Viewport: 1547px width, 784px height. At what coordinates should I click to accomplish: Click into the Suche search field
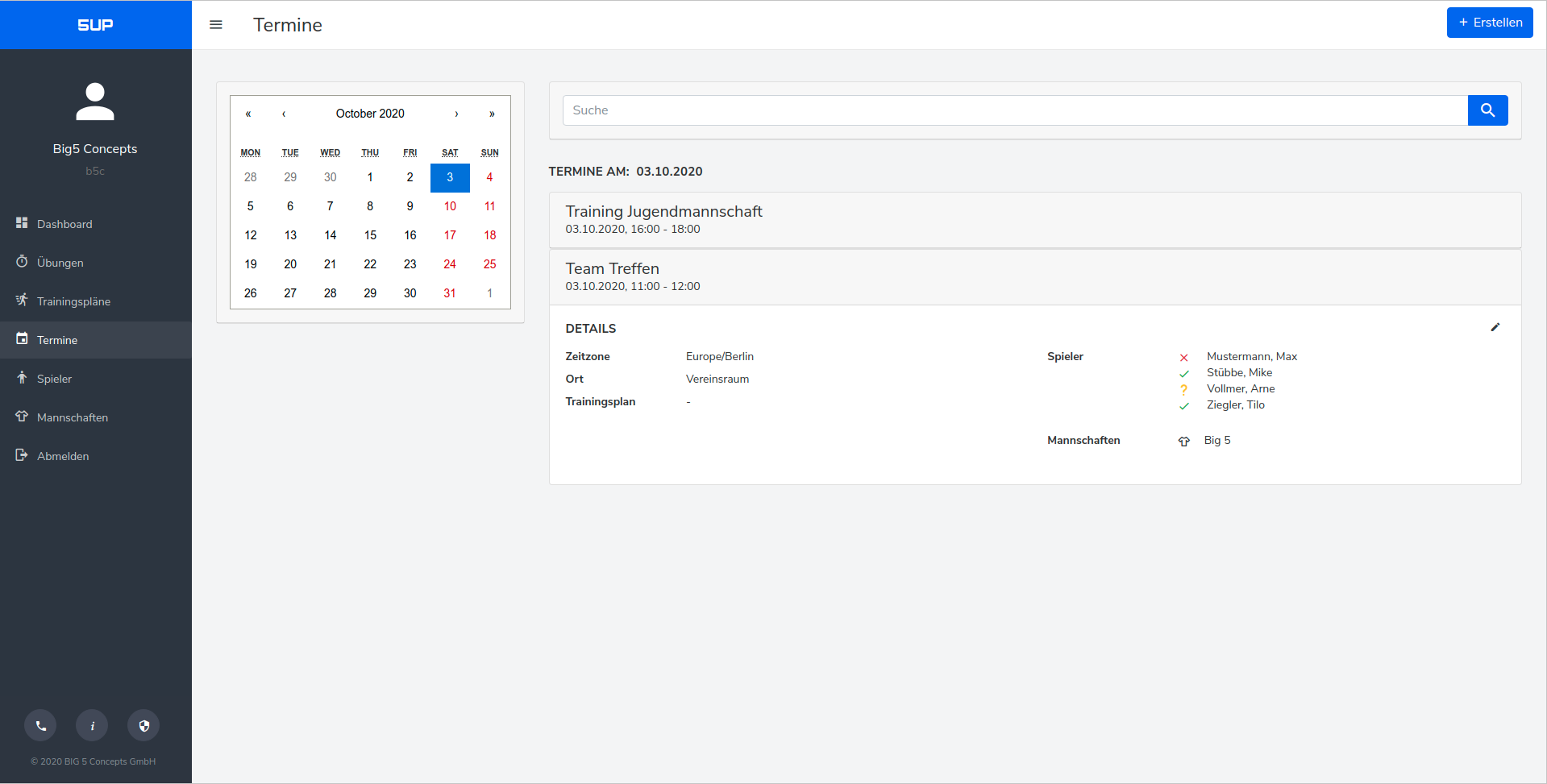[x=1014, y=110]
